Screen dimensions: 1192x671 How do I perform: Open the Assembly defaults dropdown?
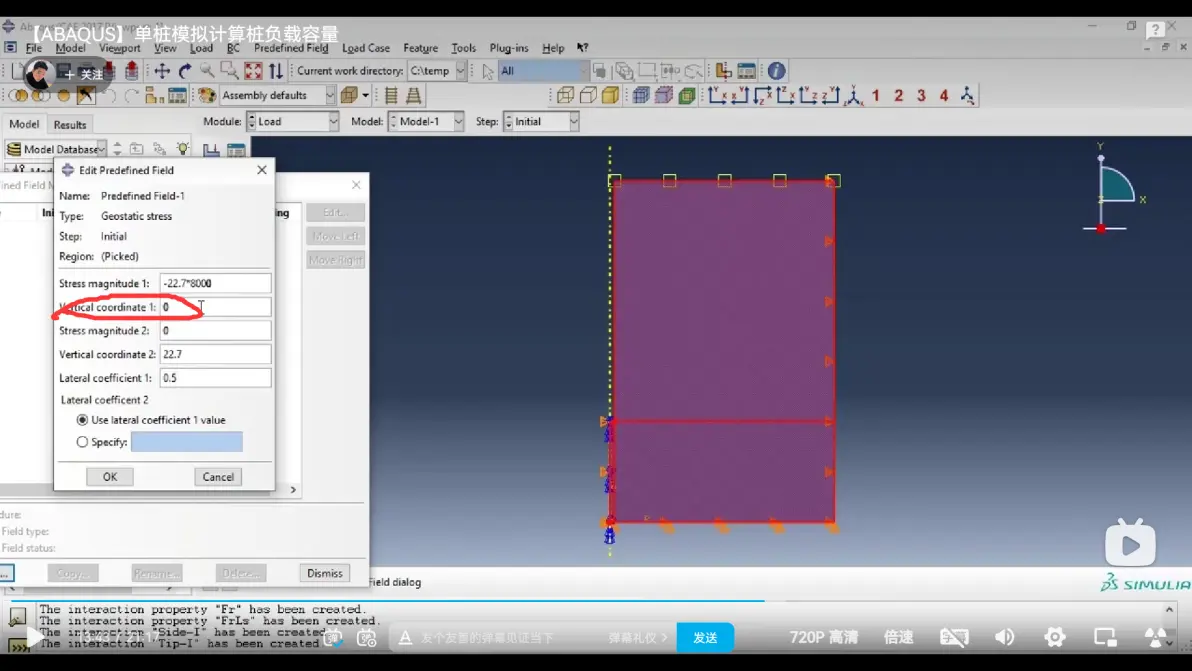pos(277,95)
